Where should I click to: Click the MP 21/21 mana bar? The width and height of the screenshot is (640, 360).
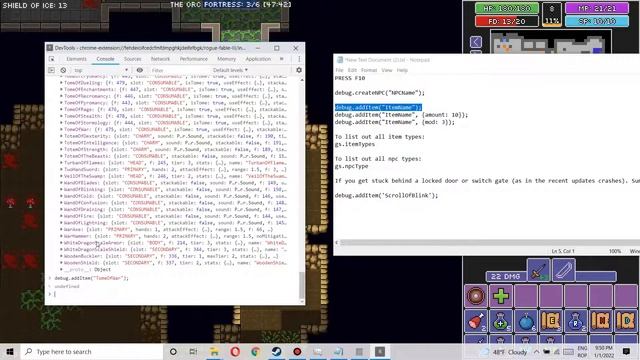(597, 8)
